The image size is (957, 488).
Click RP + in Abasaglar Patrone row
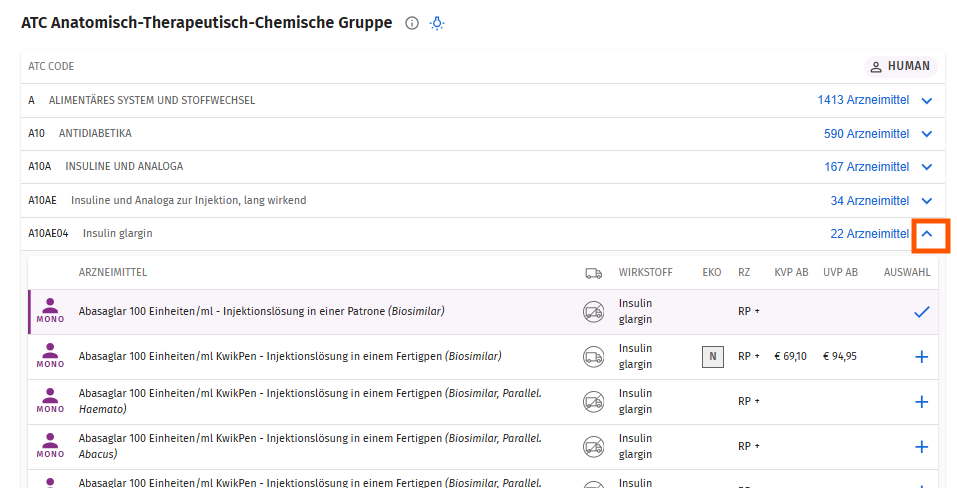click(749, 312)
